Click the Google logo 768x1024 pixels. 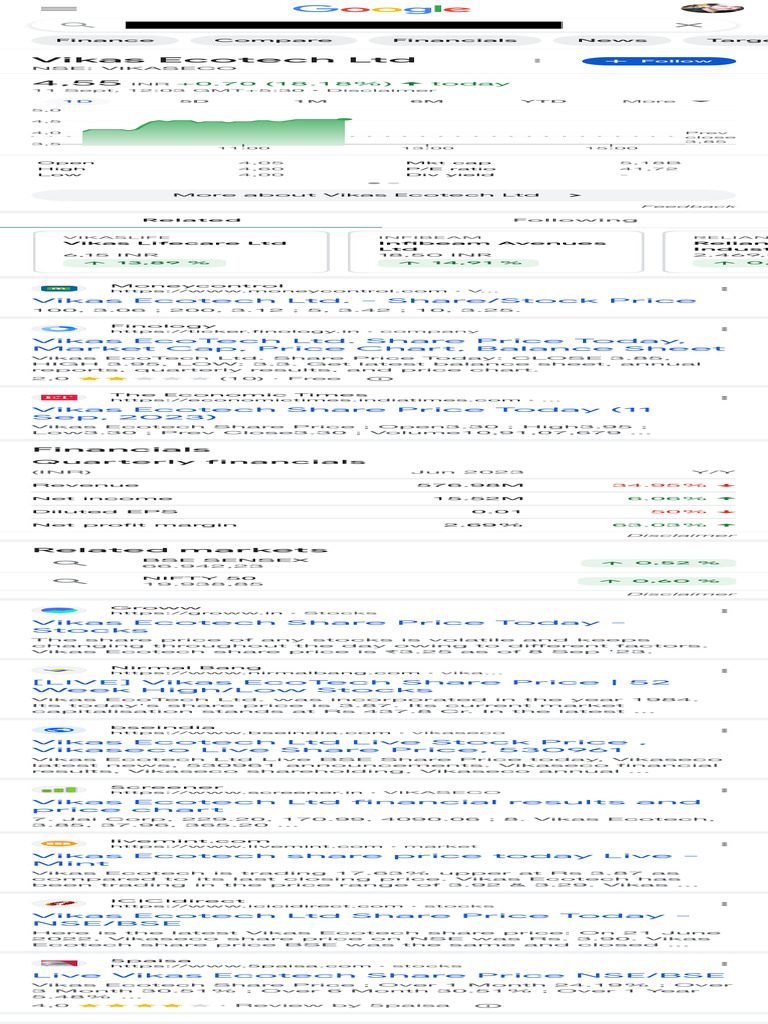coord(382,8)
